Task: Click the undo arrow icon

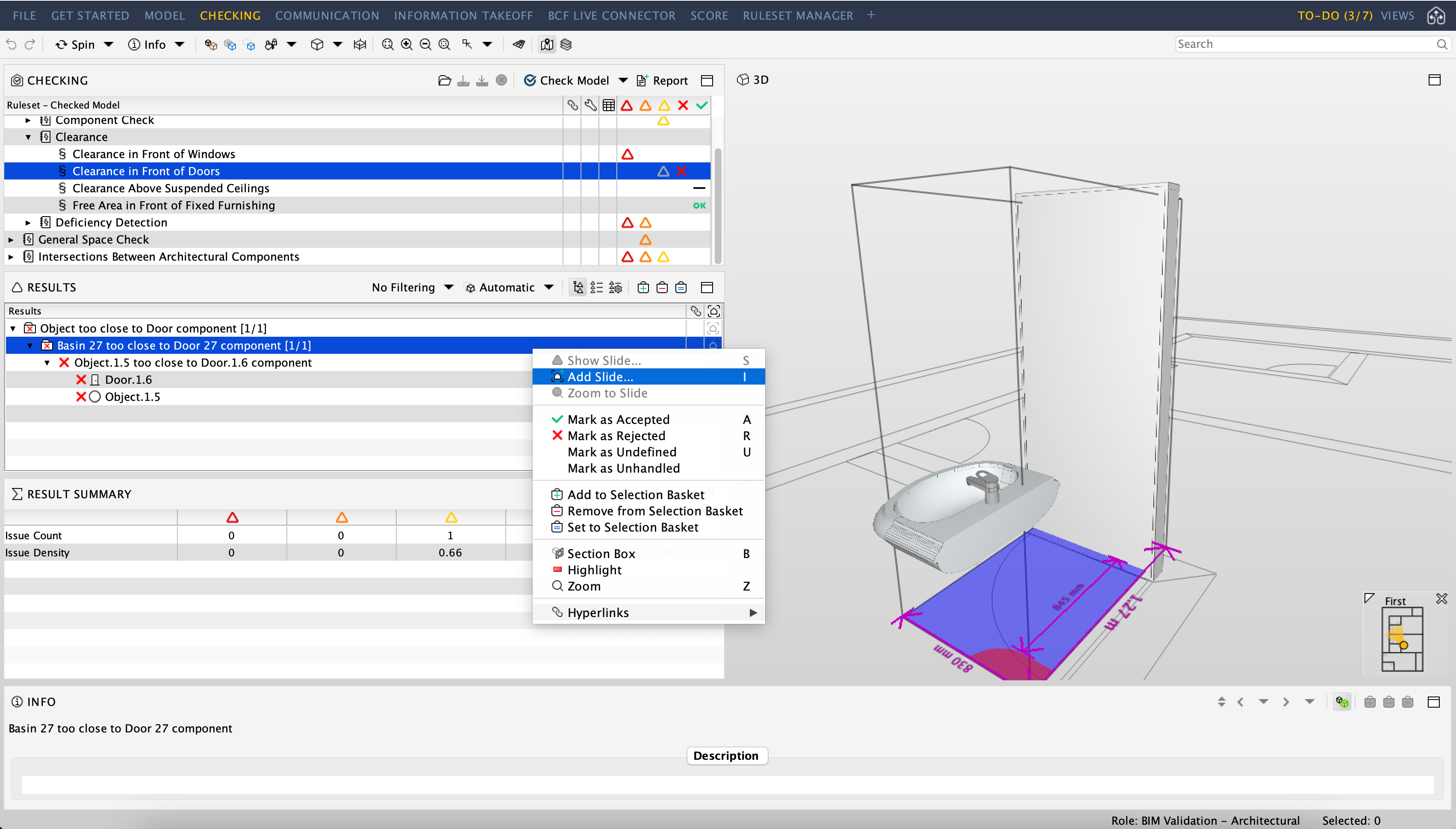Action: 12,44
